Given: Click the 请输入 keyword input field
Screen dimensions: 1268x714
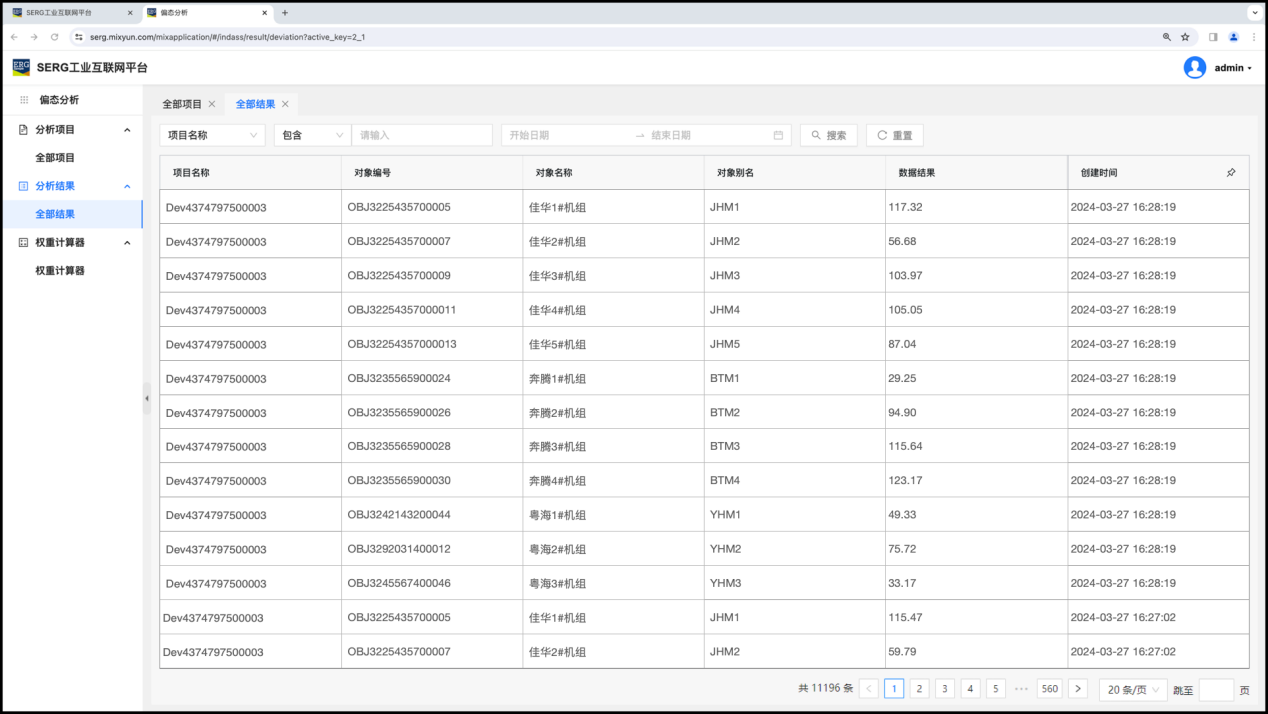Looking at the screenshot, I should coord(422,135).
